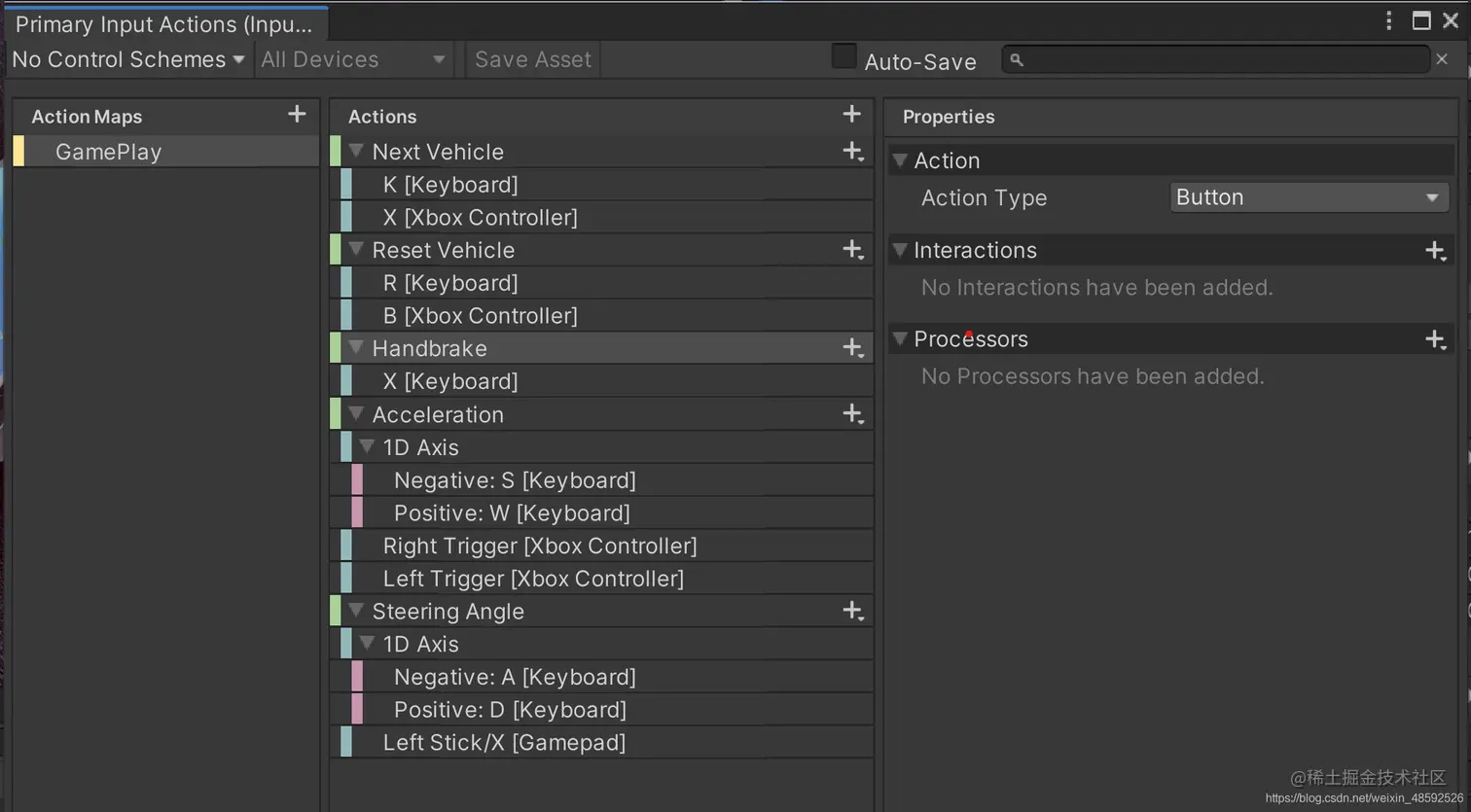
Task: Add binding to Handbrake action
Action: coord(853,348)
